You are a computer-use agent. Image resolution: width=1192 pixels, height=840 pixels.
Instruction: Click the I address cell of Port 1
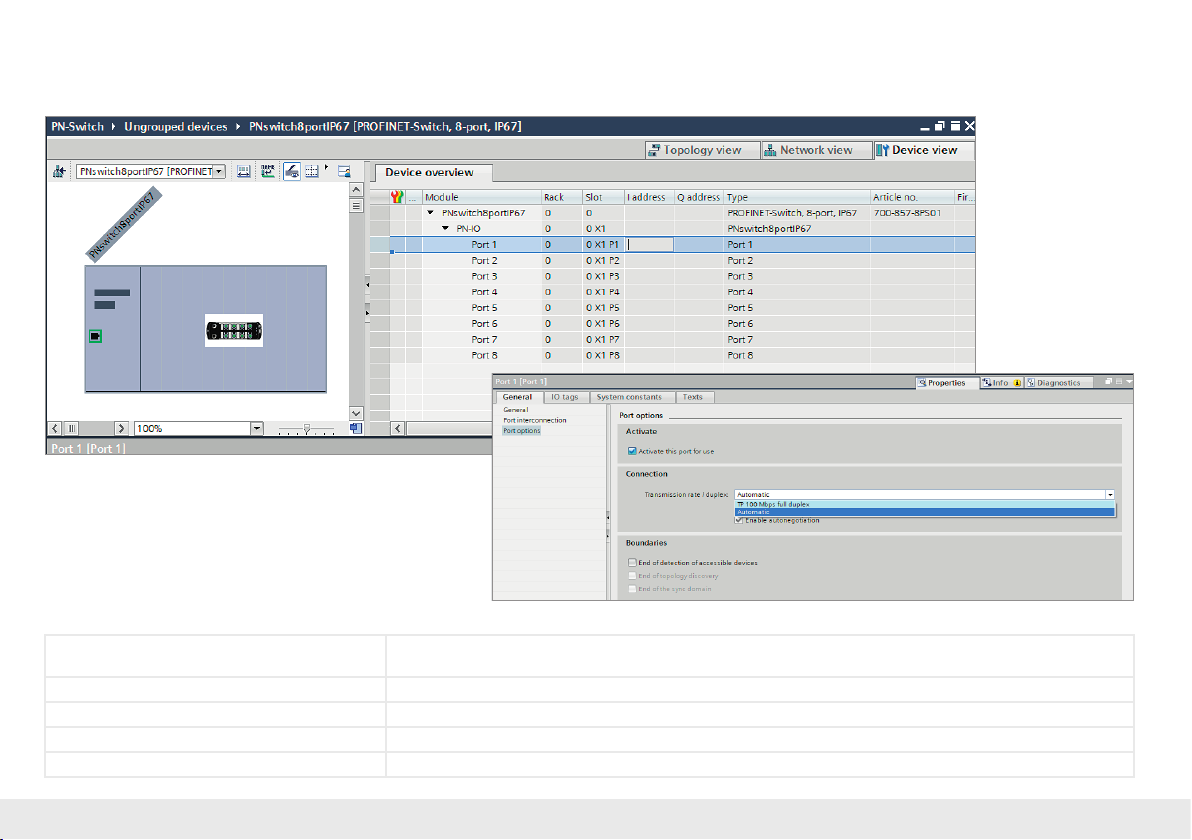click(649, 245)
